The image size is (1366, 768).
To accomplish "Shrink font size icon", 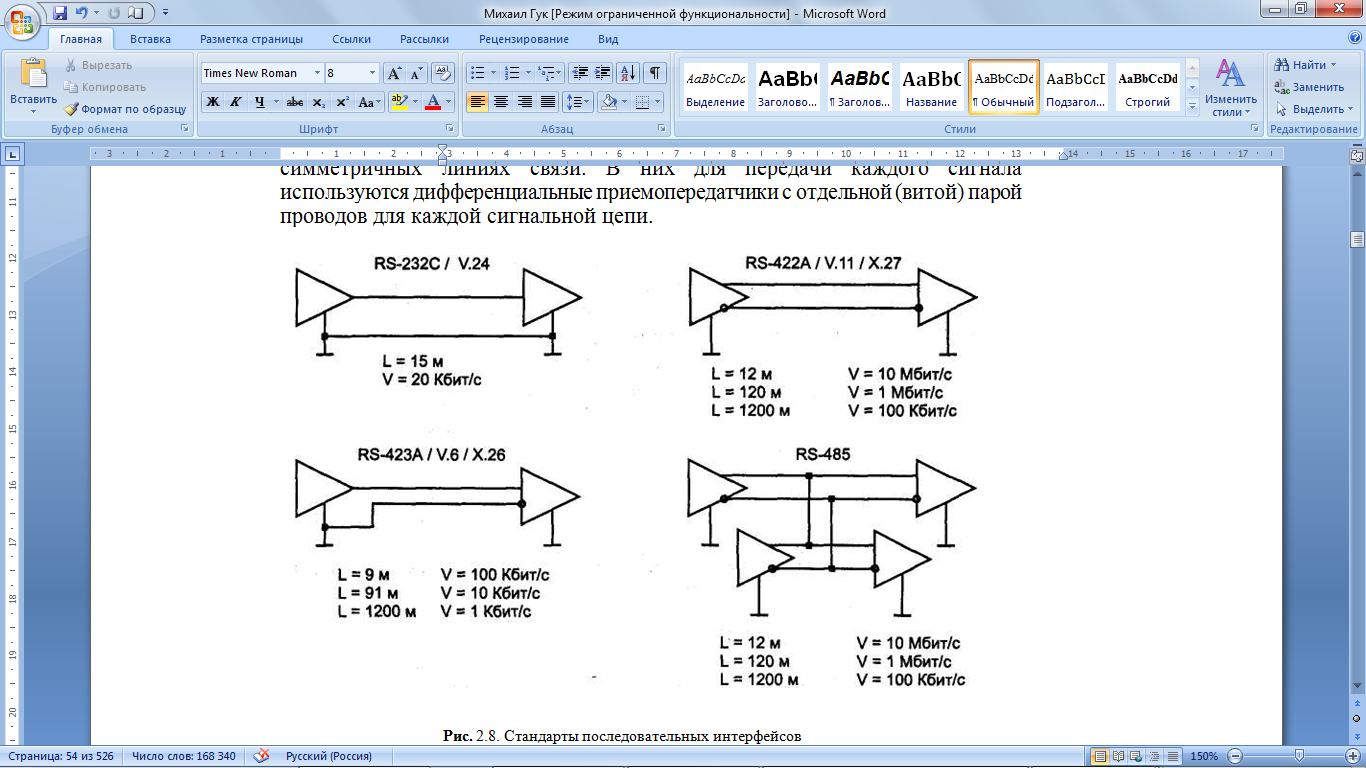I will [416, 73].
